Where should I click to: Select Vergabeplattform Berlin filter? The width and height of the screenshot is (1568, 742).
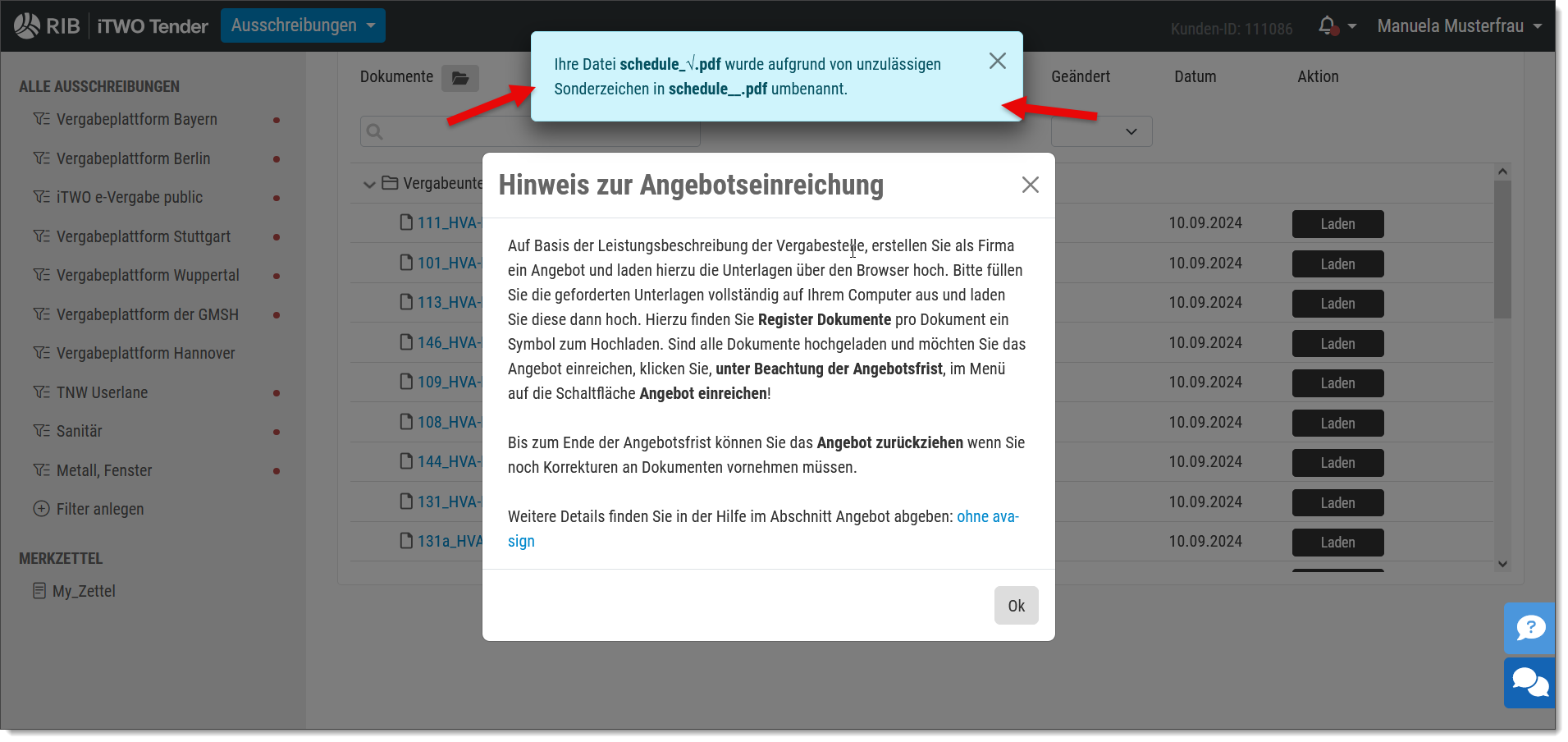(134, 158)
